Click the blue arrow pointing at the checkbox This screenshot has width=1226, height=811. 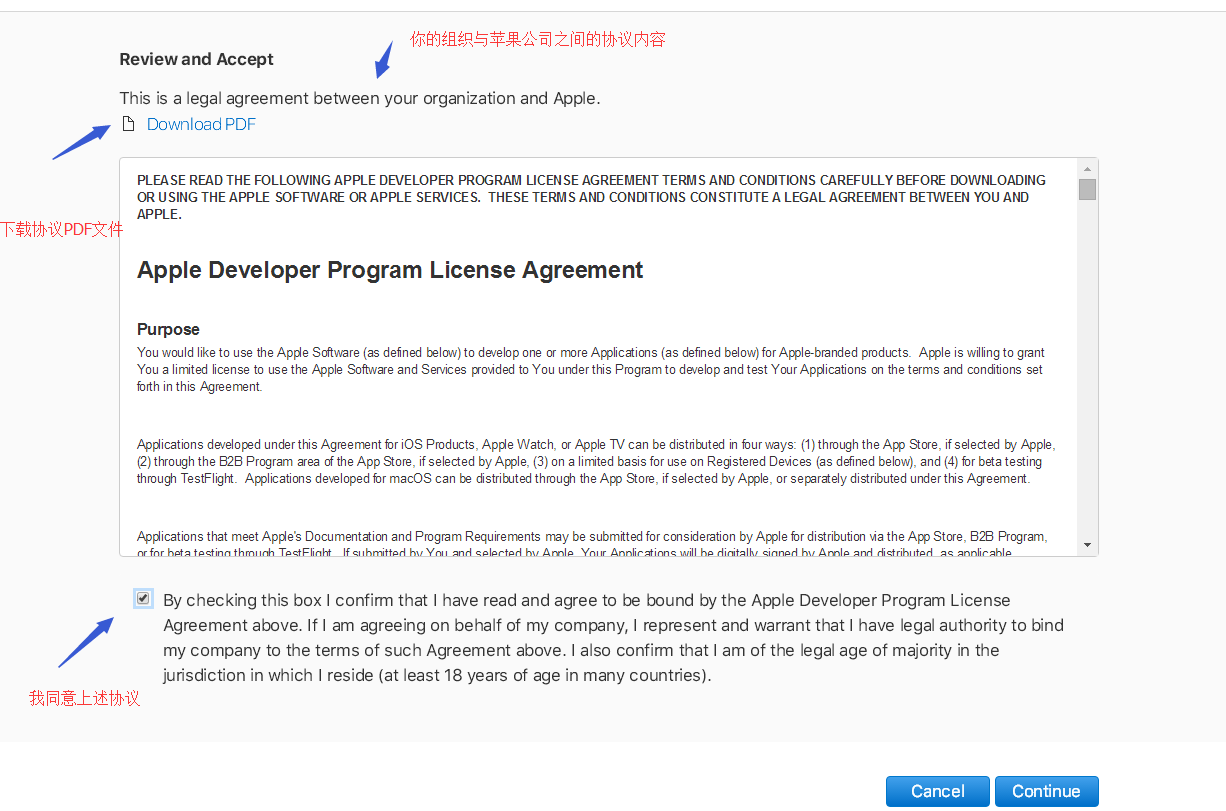tap(86, 642)
